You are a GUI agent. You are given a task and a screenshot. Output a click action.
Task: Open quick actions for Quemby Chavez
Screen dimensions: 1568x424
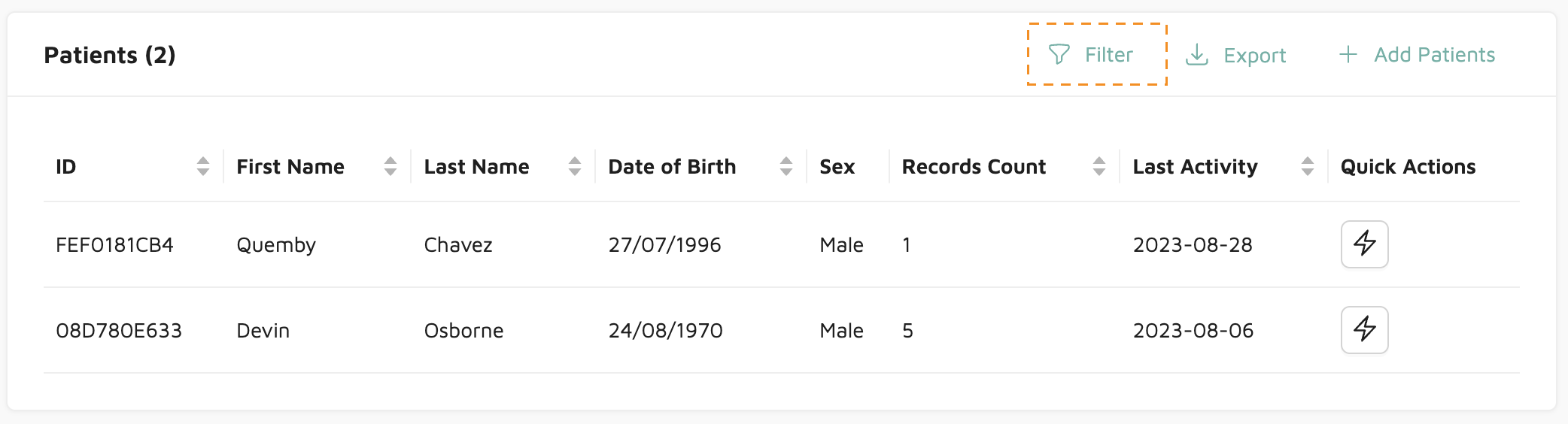tap(1364, 244)
